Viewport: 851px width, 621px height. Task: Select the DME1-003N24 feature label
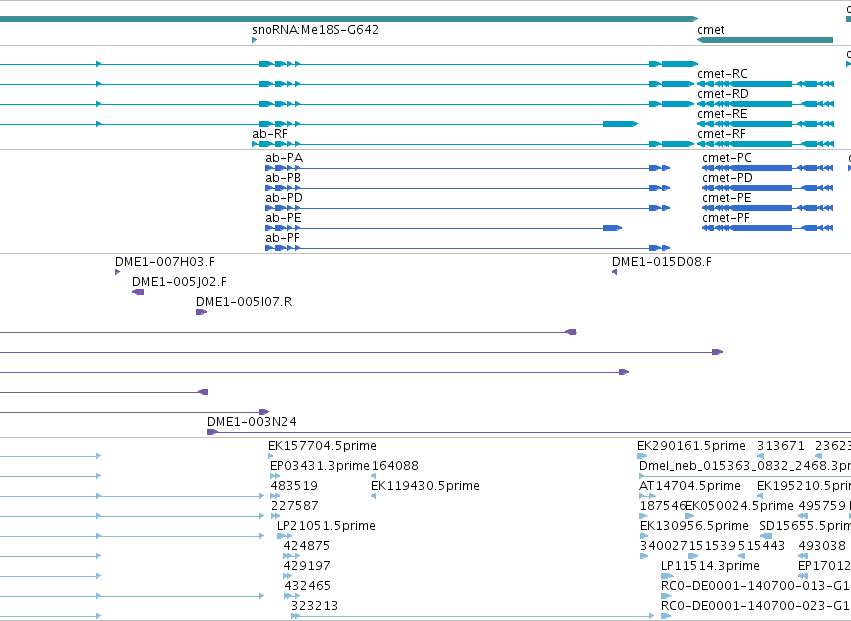click(x=252, y=422)
